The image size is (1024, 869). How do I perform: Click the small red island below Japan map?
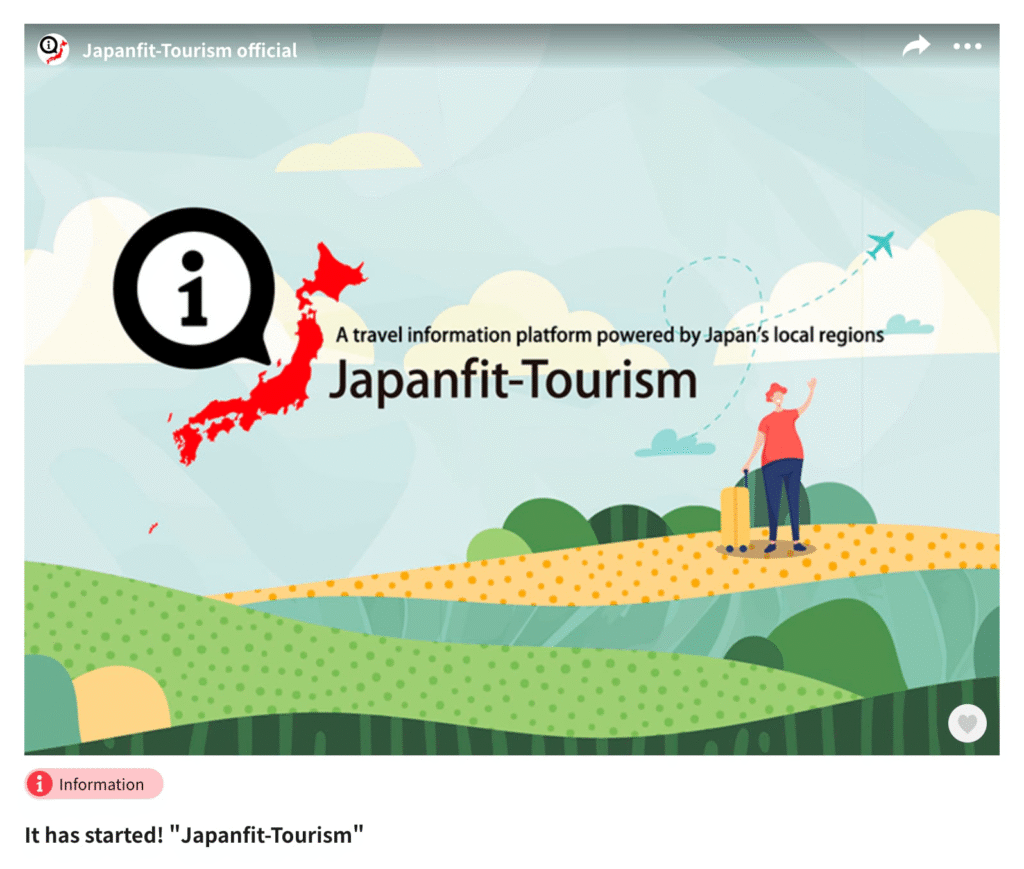(x=153, y=527)
